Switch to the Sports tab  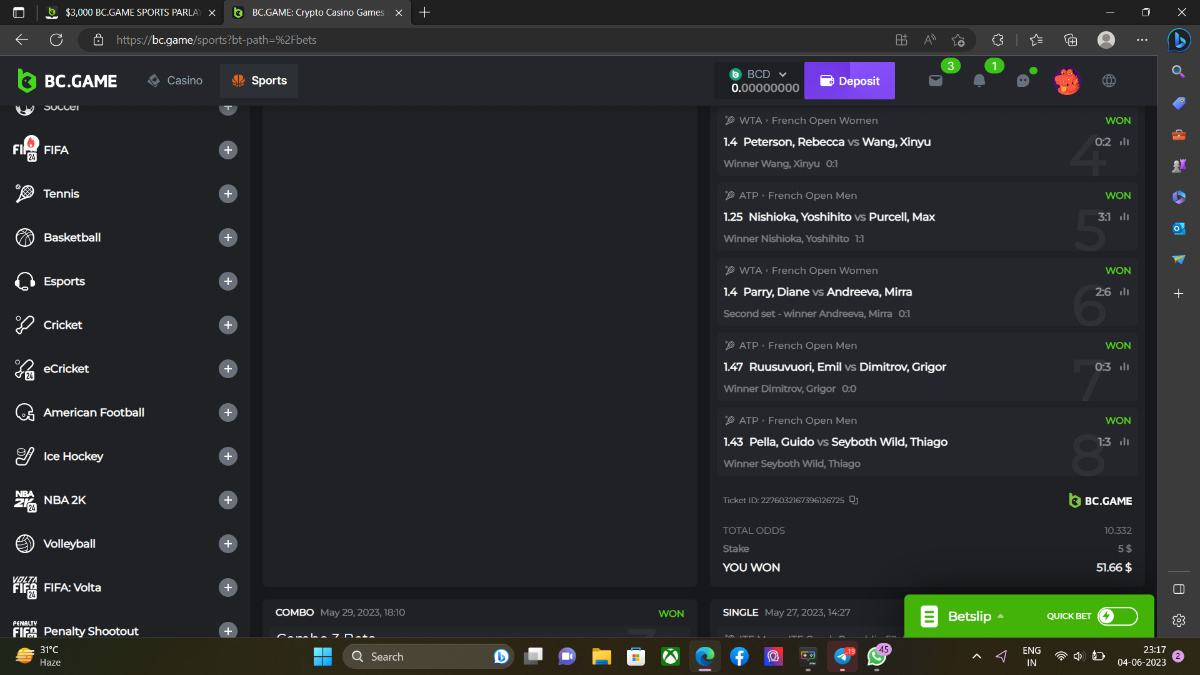coord(259,81)
